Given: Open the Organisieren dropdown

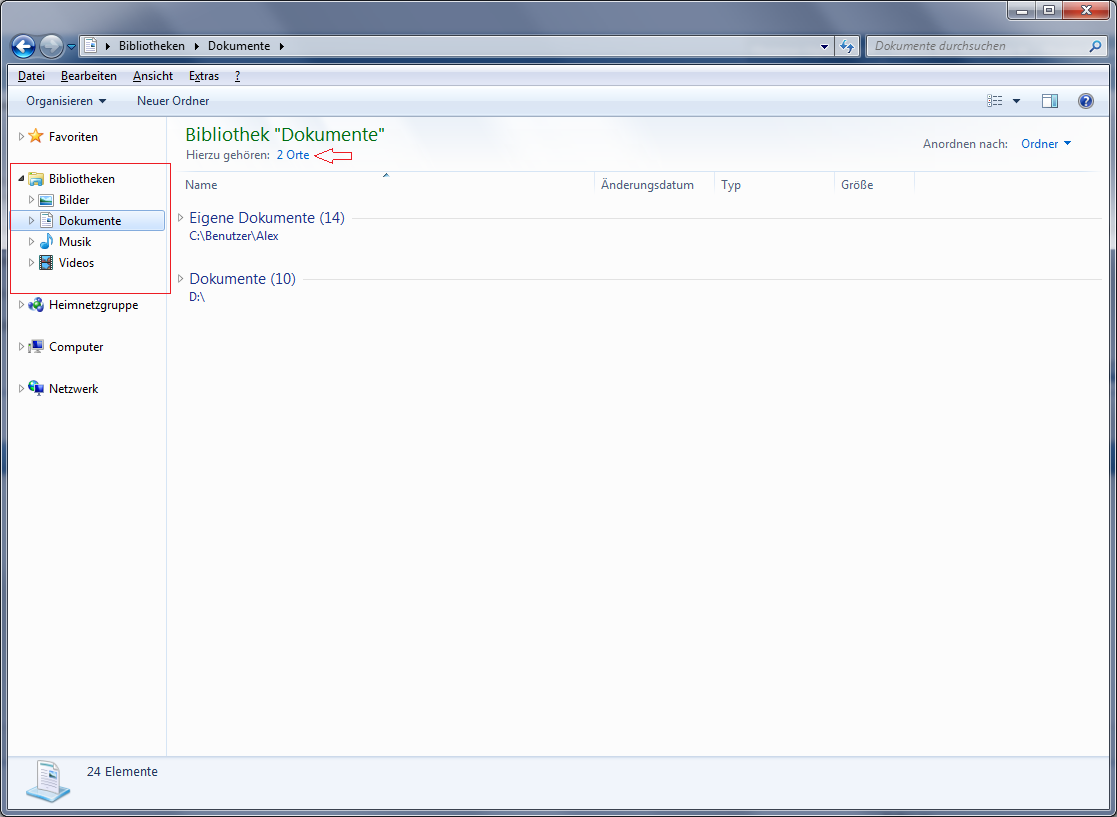Looking at the screenshot, I should (66, 101).
